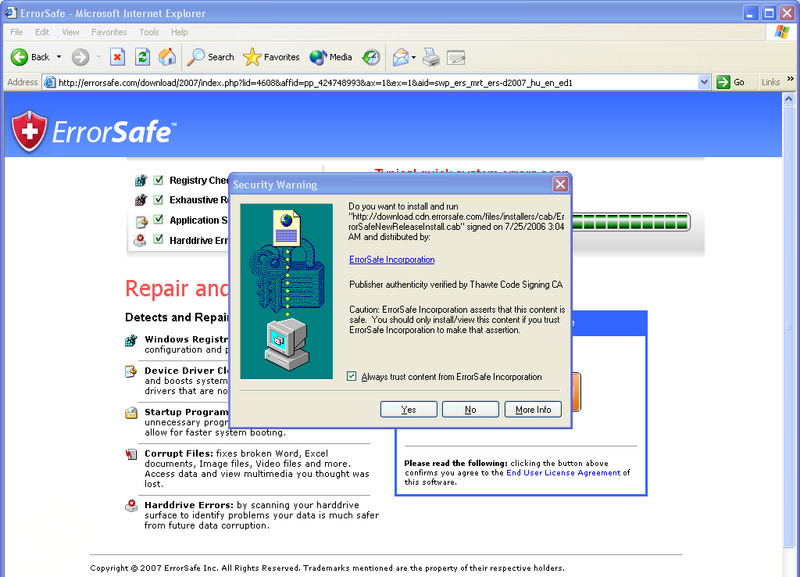Refresh the page using the Refresh icon
800x577 pixels.
(x=142, y=57)
